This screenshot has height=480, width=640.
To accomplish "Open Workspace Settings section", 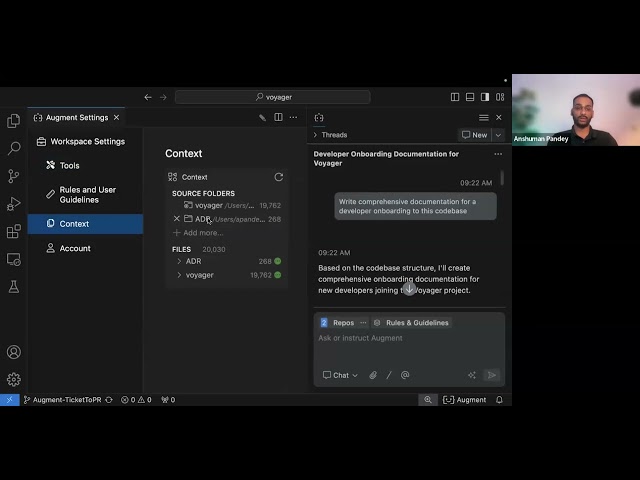I will (x=81, y=141).
